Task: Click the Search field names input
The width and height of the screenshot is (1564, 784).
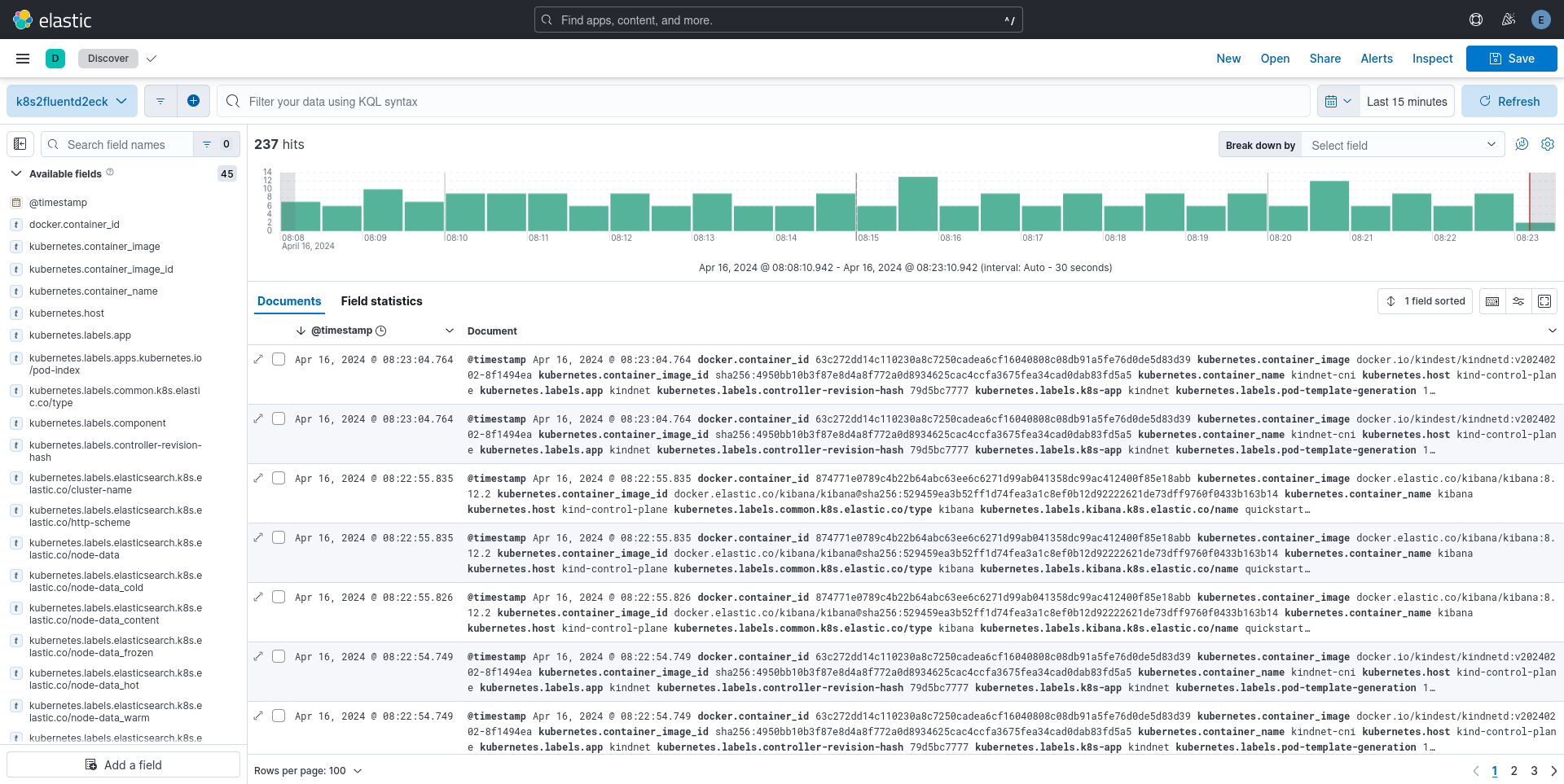Action: [116, 144]
